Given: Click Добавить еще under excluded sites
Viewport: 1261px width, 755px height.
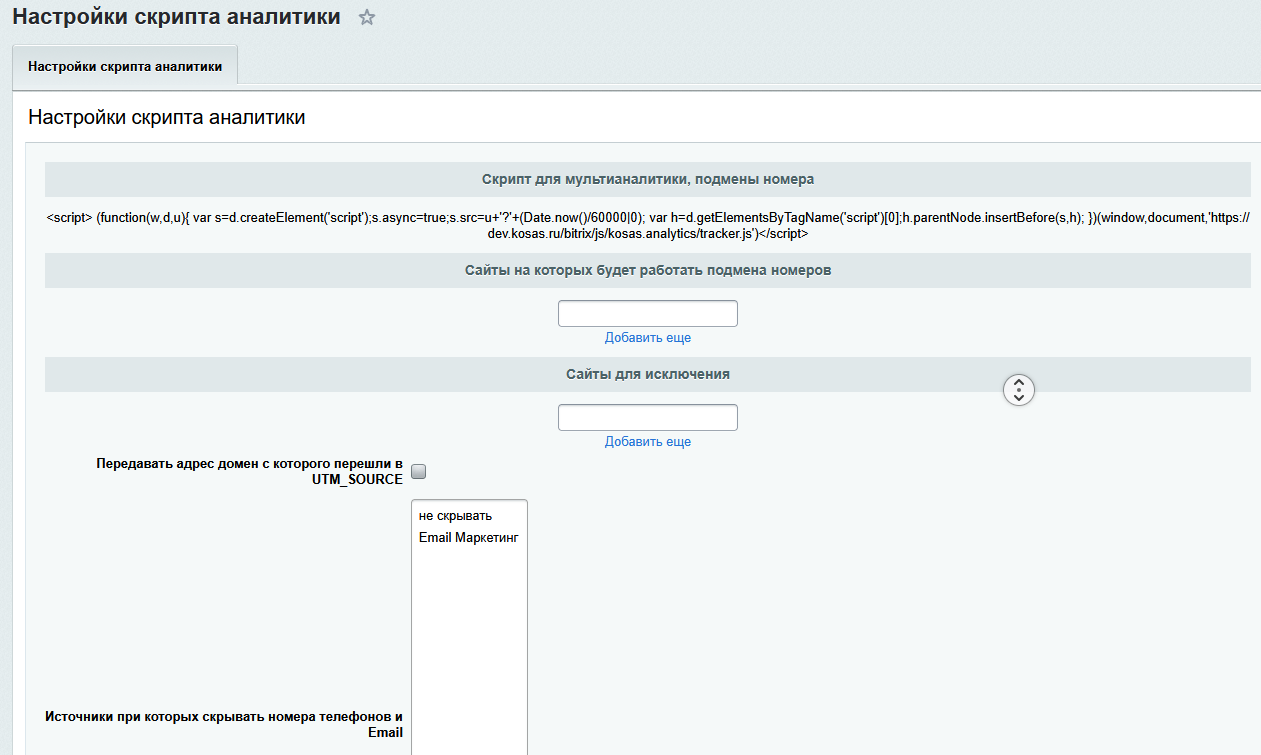Looking at the screenshot, I should 647,442.
